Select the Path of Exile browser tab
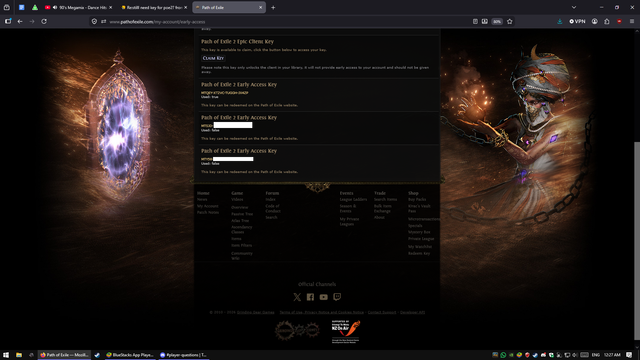The width and height of the screenshot is (640, 360). point(229,7)
